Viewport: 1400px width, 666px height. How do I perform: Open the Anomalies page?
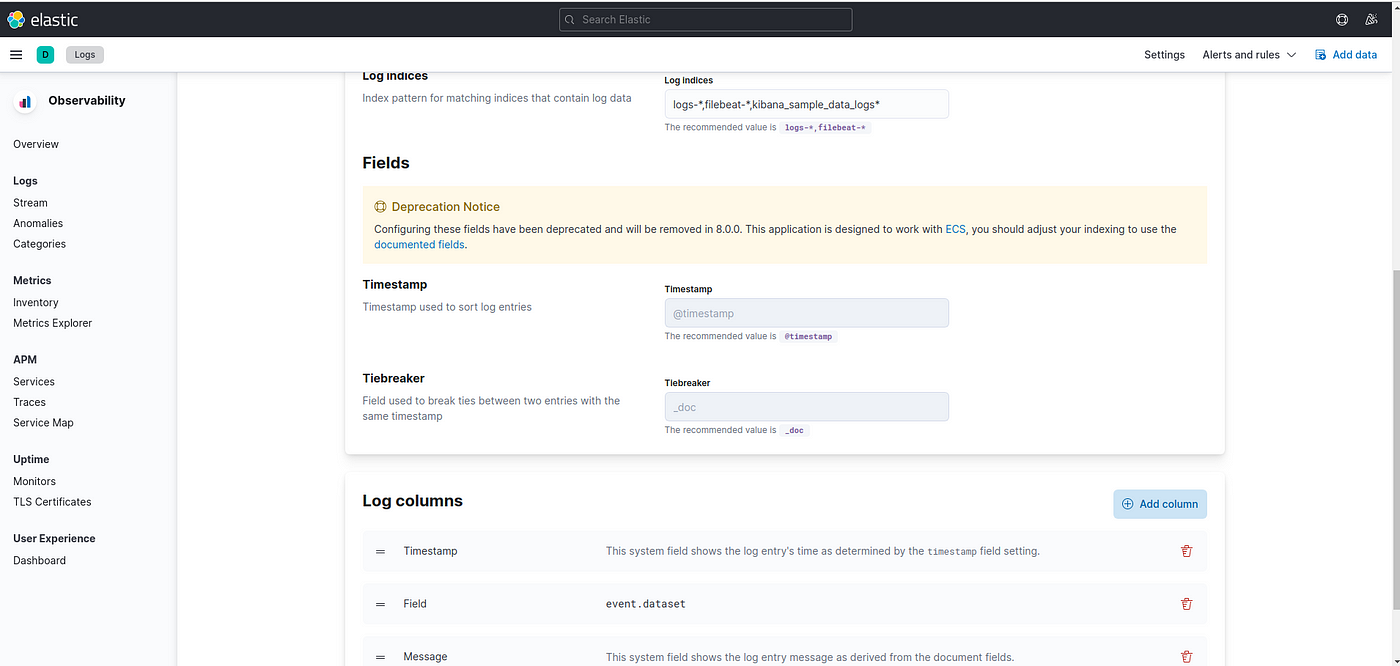point(38,223)
